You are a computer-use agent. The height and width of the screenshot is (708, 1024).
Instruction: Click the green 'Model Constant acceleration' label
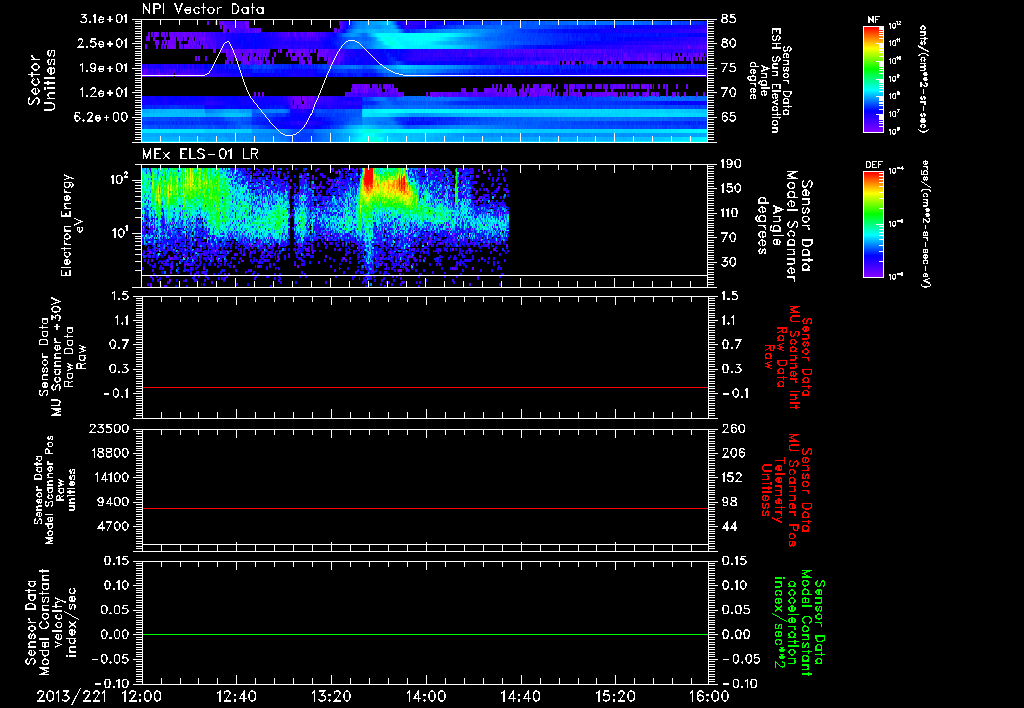(x=798, y=624)
